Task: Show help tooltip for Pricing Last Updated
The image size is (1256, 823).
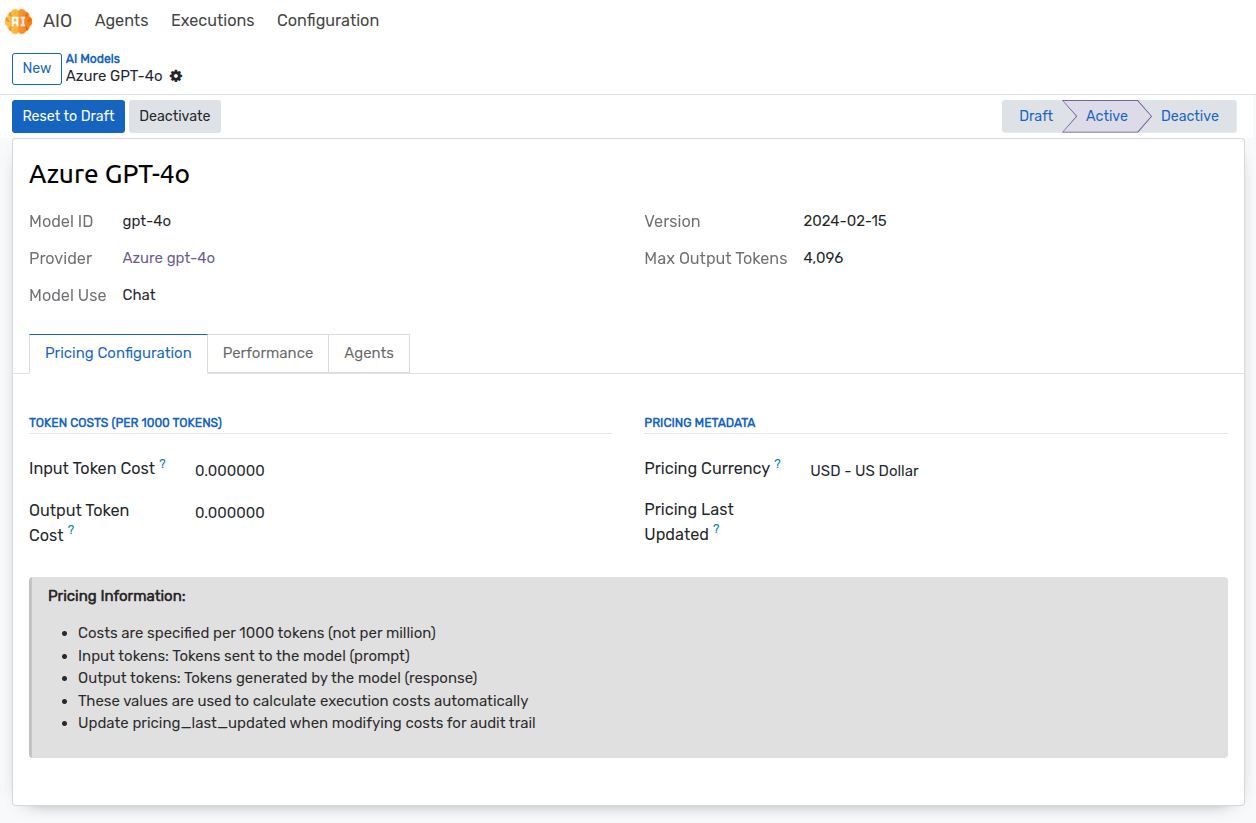Action: click(x=717, y=529)
